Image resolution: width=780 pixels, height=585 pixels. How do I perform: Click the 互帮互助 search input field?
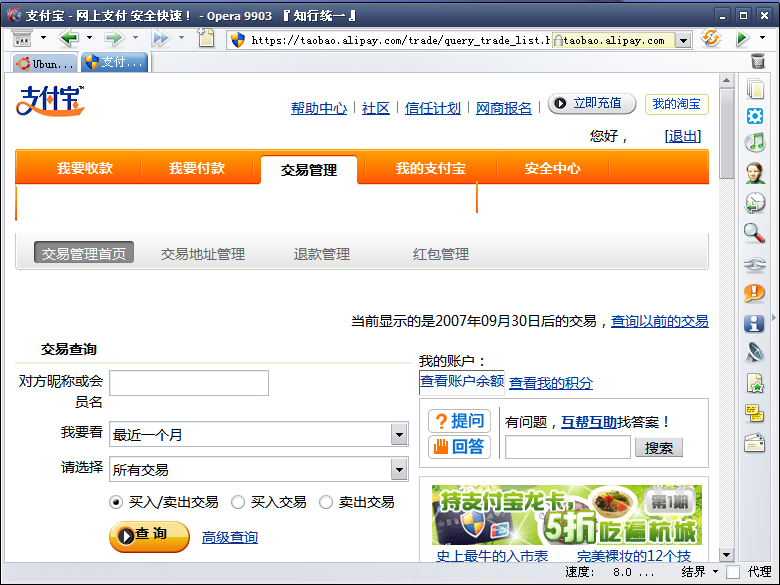(568, 447)
